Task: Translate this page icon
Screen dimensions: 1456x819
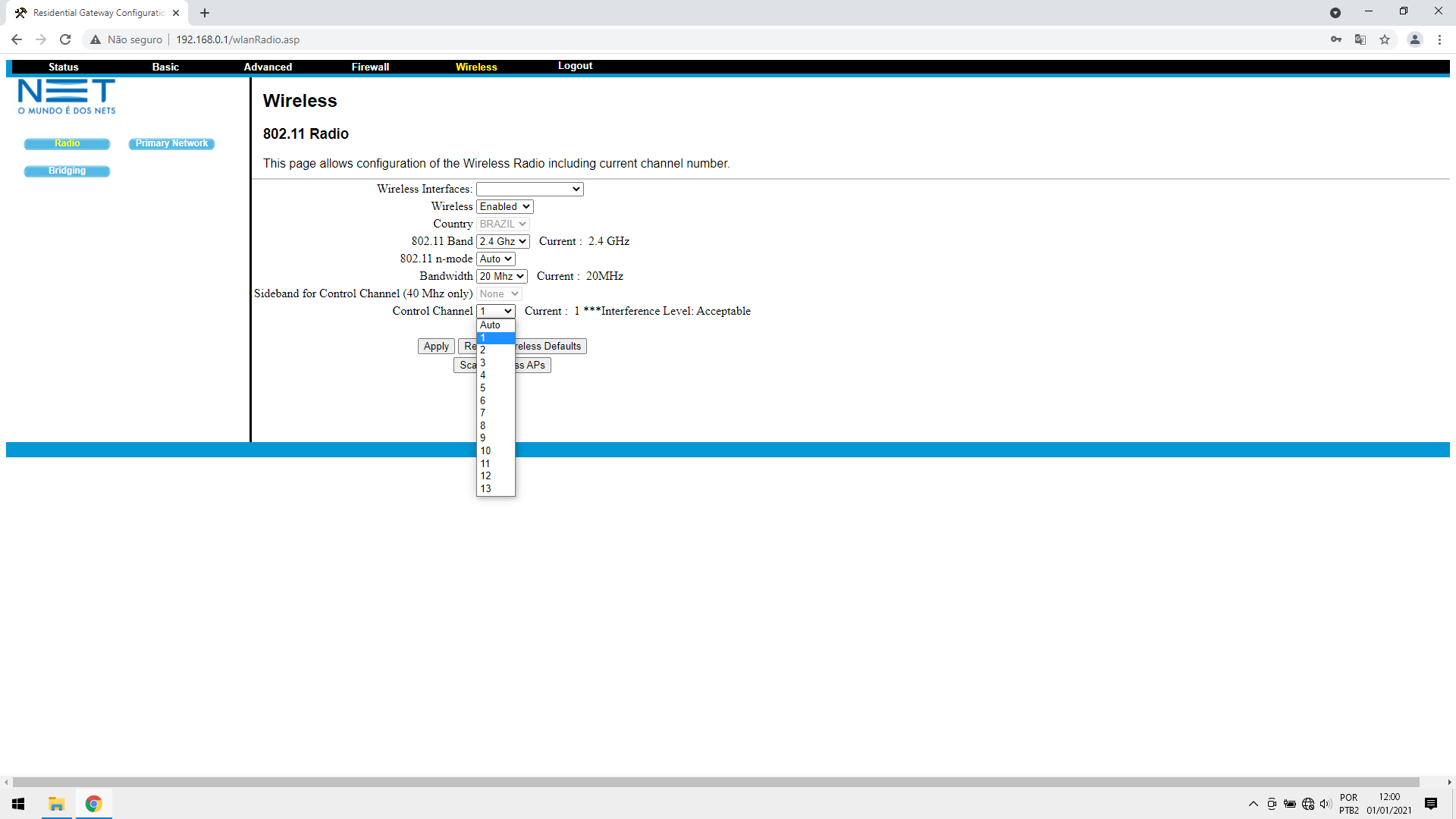Action: coord(1360,39)
